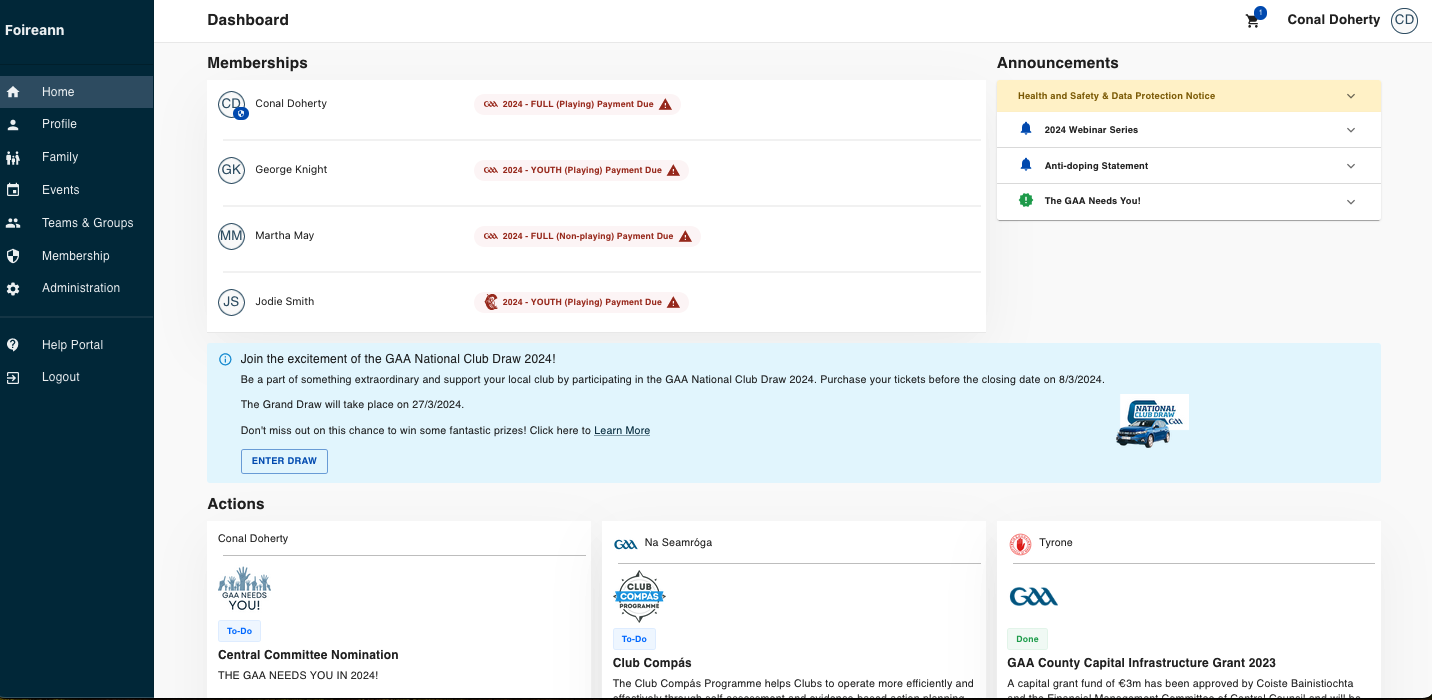Click Na Seamróga club name on card
Screen dimensions: 1432x700
pos(678,543)
